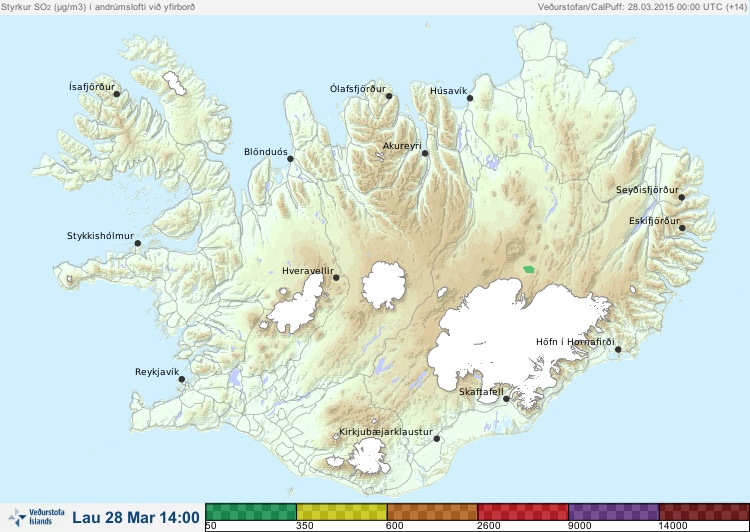Click the purple 9000 legend swatch
The height and width of the screenshot is (532, 750).
coord(614,512)
